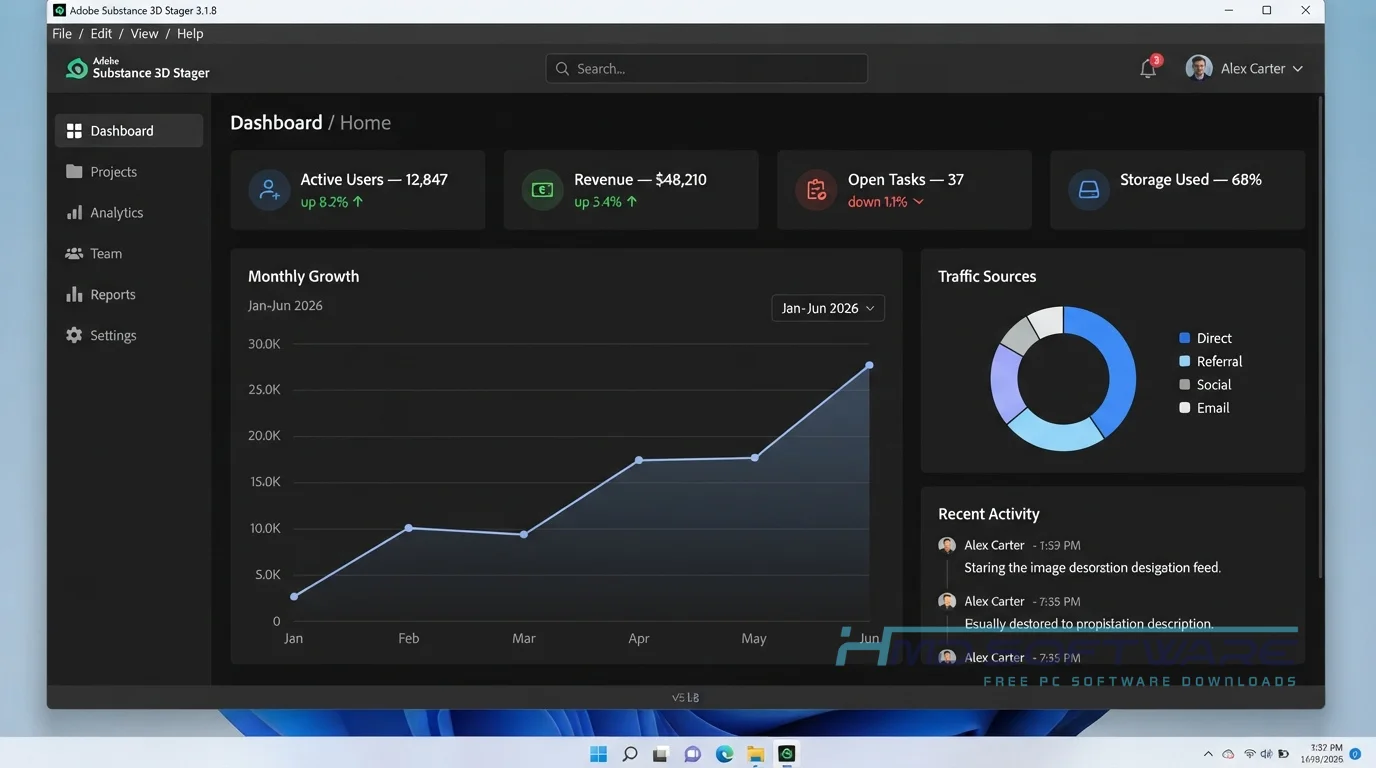Image resolution: width=1376 pixels, height=768 pixels.
Task: Open the Help menu
Action: [x=190, y=33]
